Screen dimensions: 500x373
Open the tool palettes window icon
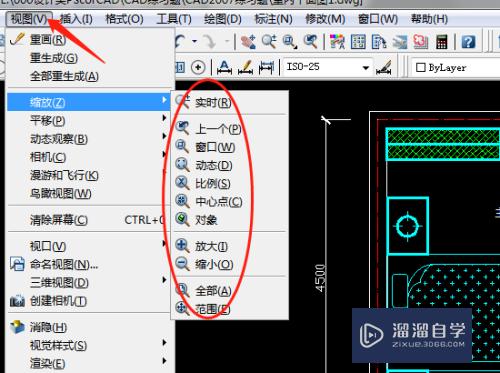coord(379,42)
